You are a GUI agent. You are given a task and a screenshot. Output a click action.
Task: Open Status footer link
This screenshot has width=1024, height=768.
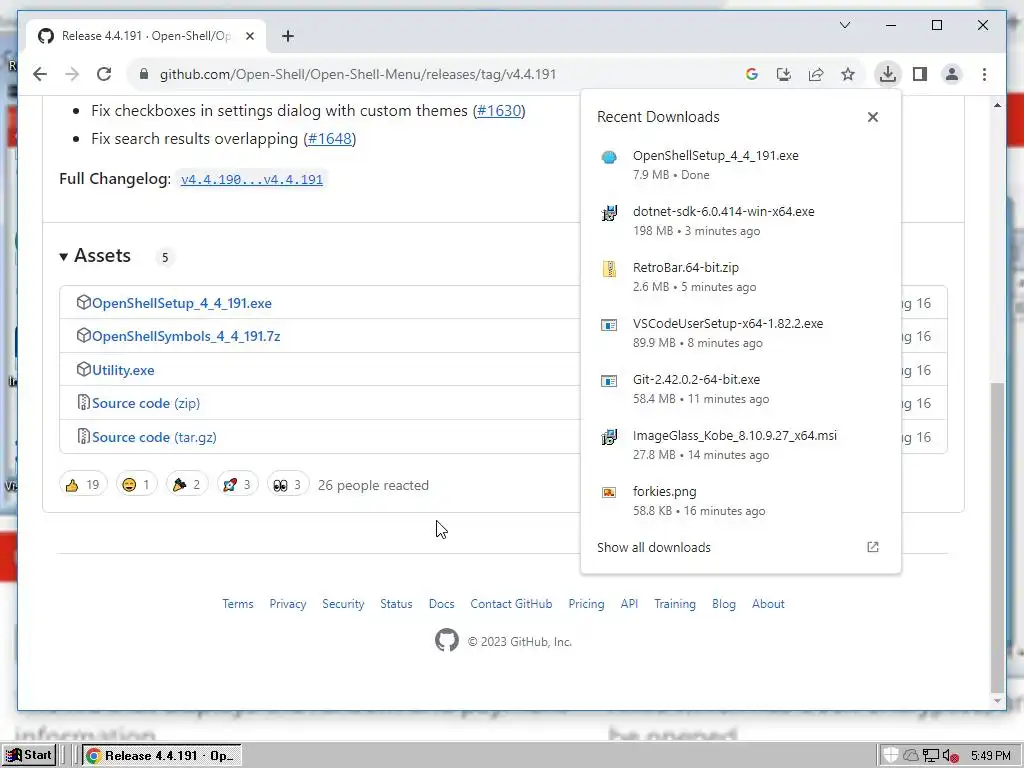pyautogui.click(x=396, y=604)
